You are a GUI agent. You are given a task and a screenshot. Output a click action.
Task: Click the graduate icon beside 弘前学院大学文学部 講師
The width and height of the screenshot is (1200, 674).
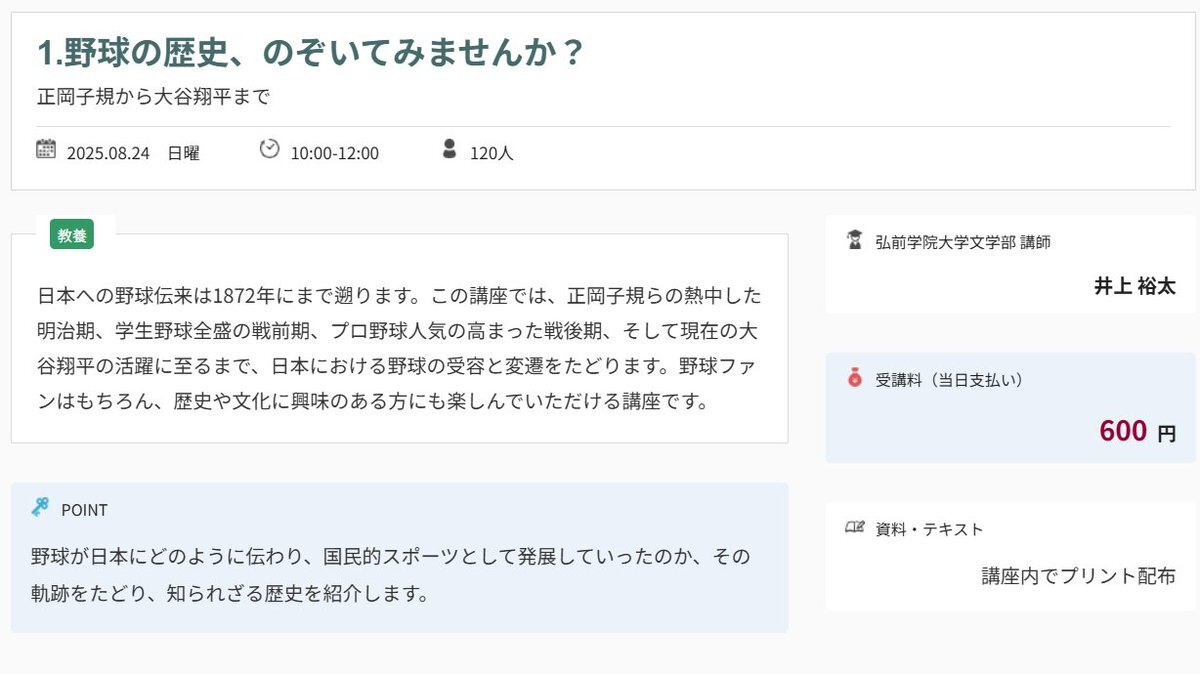click(854, 240)
